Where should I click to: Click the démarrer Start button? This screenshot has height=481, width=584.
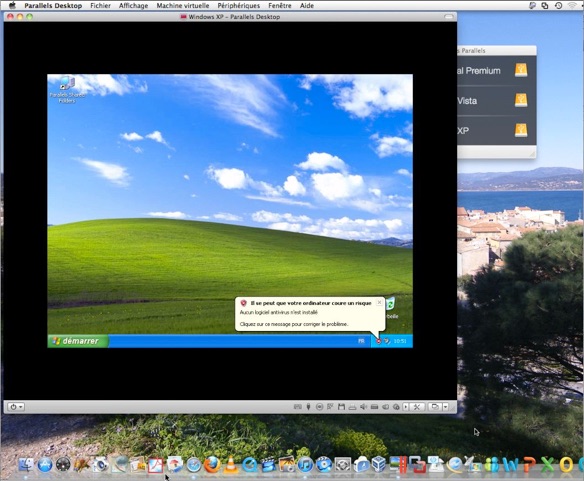click(x=78, y=341)
